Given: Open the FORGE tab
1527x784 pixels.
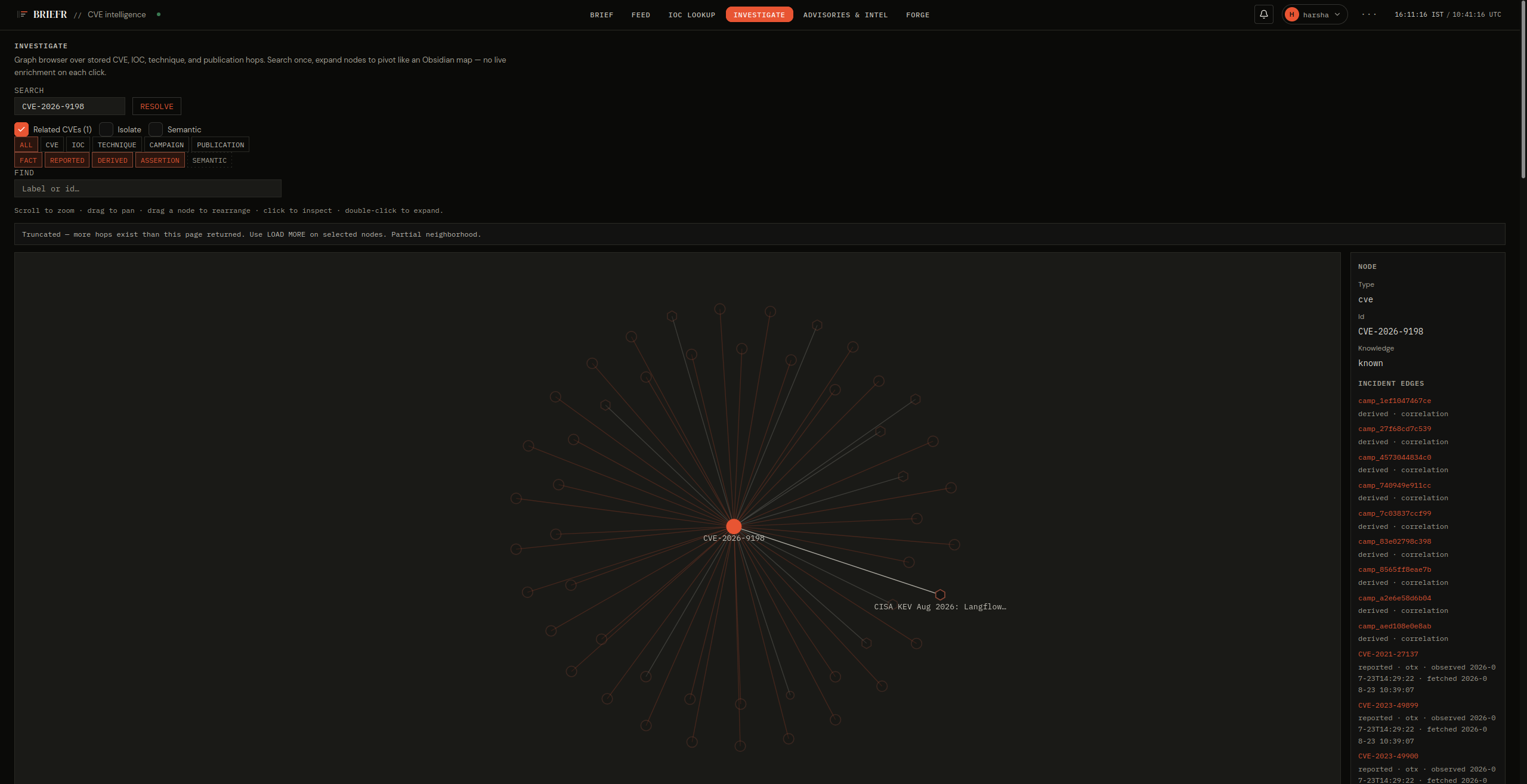Looking at the screenshot, I should click(x=918, y=15).
